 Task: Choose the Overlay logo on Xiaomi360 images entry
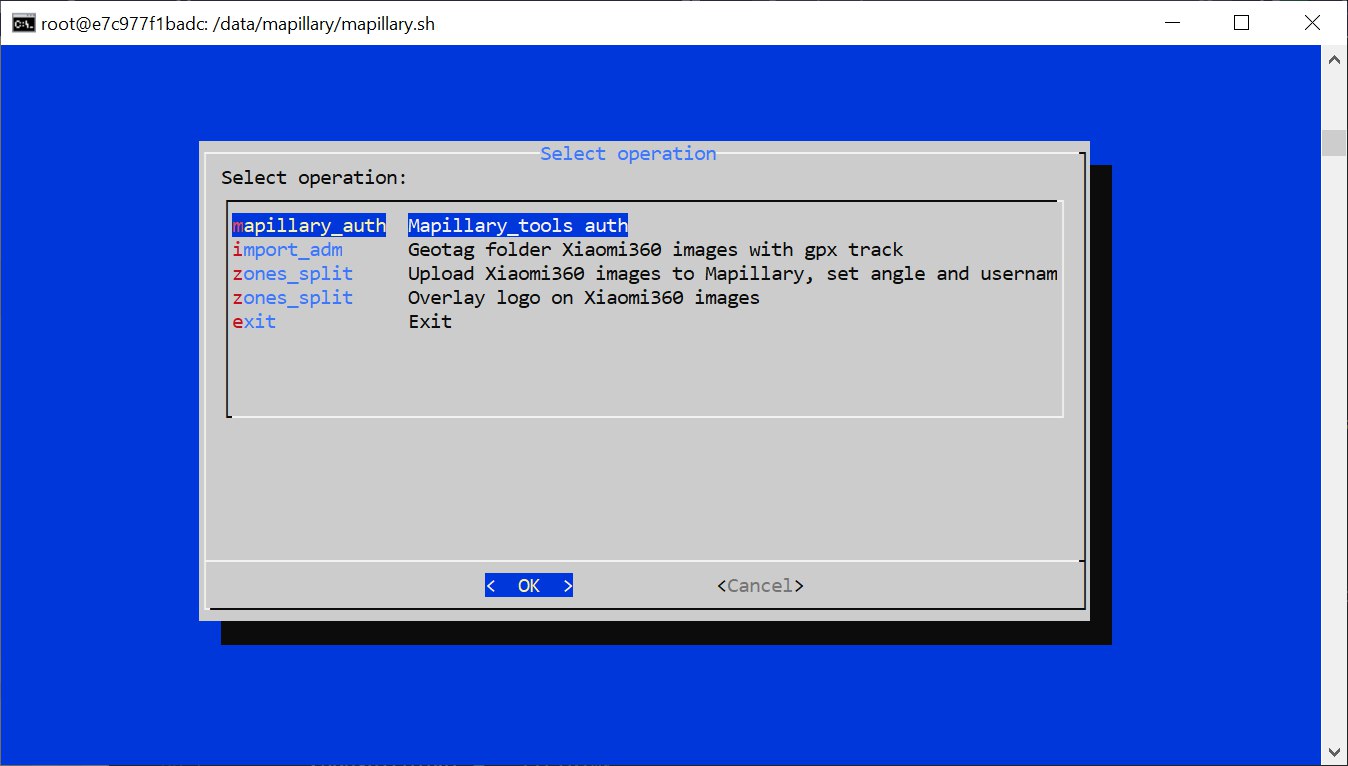tap(496, 298)
